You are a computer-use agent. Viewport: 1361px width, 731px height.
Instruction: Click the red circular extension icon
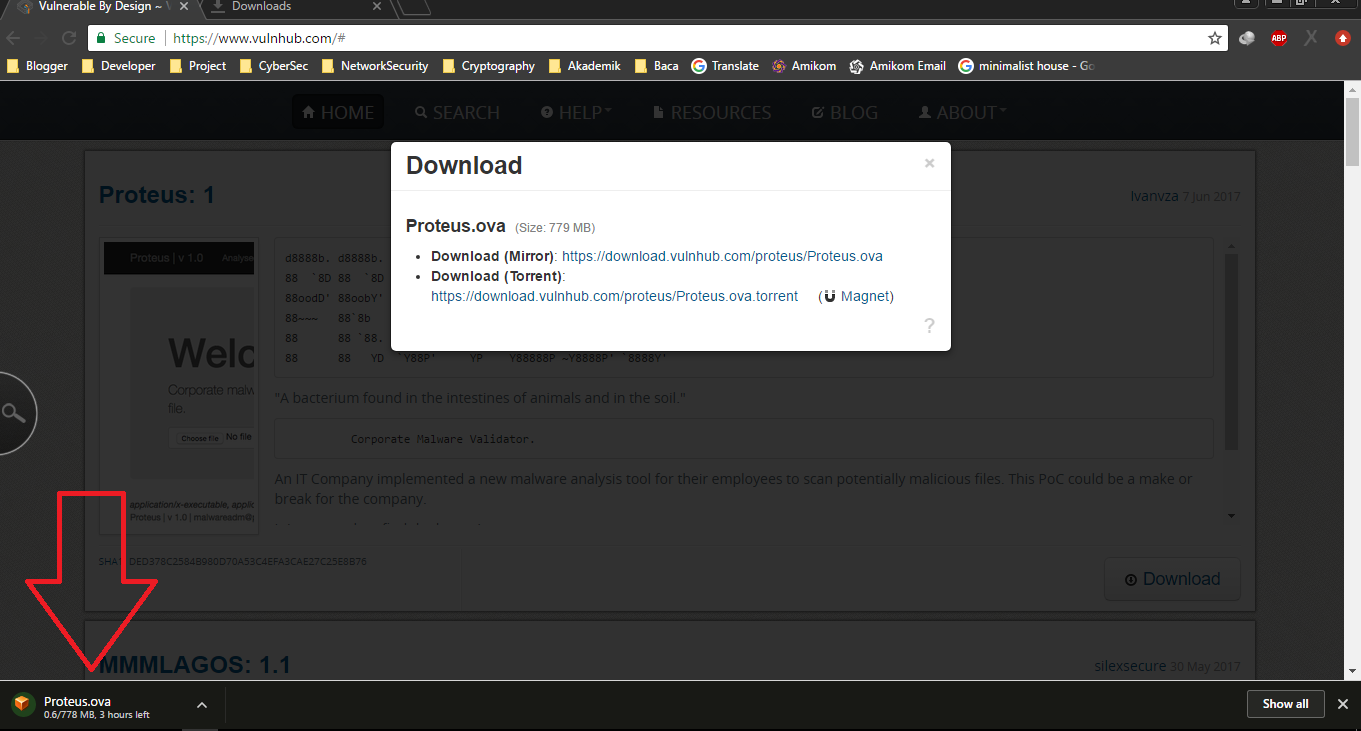[1343, 38]
